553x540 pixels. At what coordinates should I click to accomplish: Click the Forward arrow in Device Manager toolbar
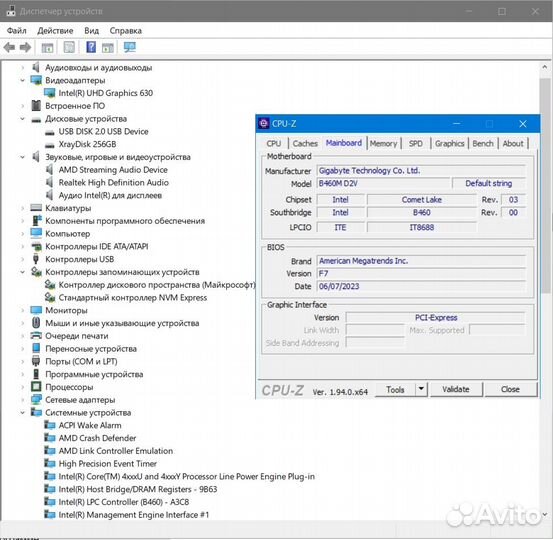[25, 47]
